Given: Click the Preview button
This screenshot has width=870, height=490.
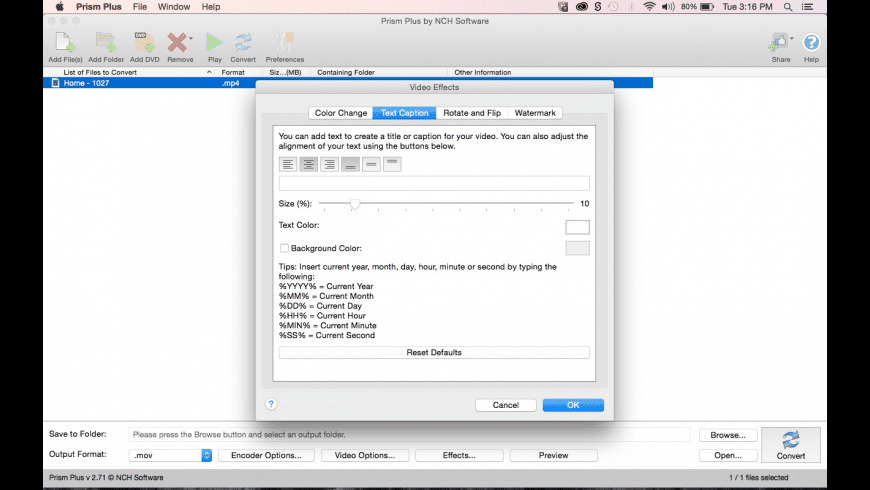Looking at the screenshot, I should coord(553,455).
